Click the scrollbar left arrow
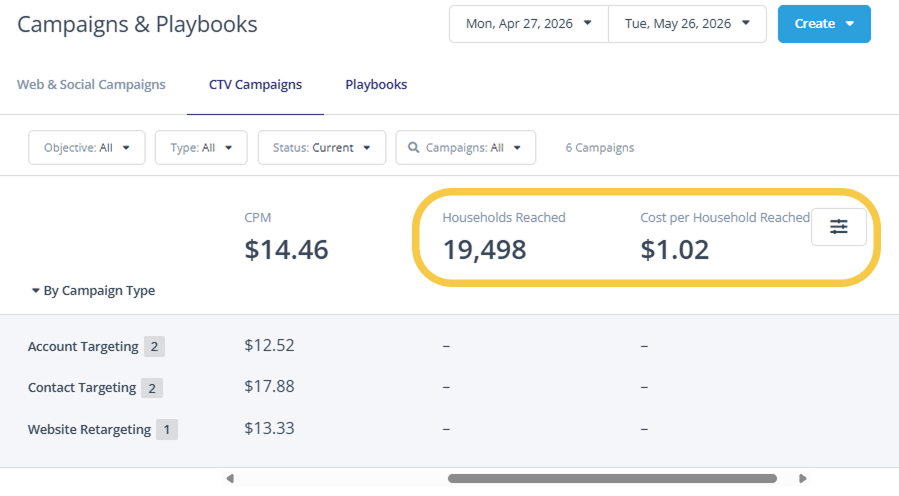This screenshot has width=899, height=496. (x=230, y=478)
